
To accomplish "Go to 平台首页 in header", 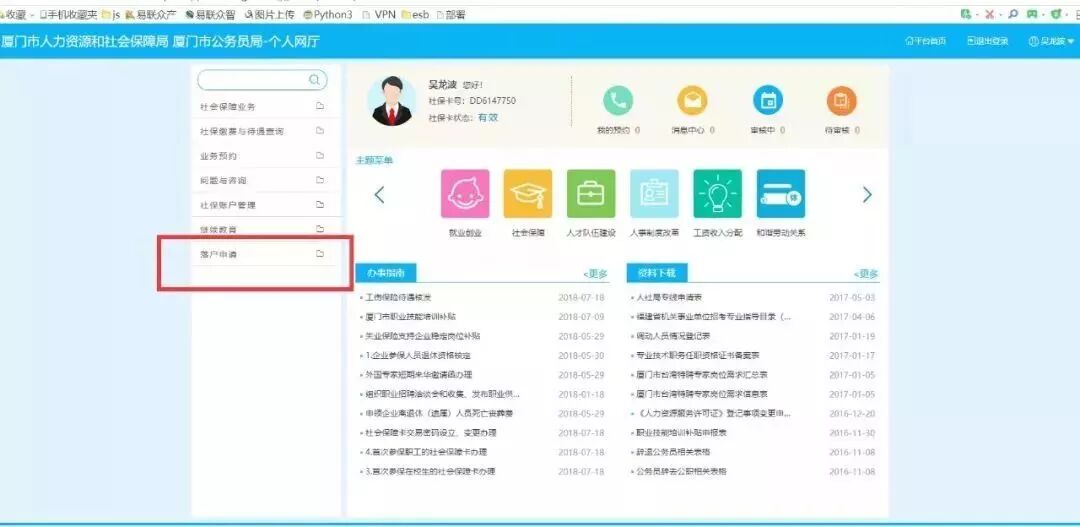I will click(925, 41).
